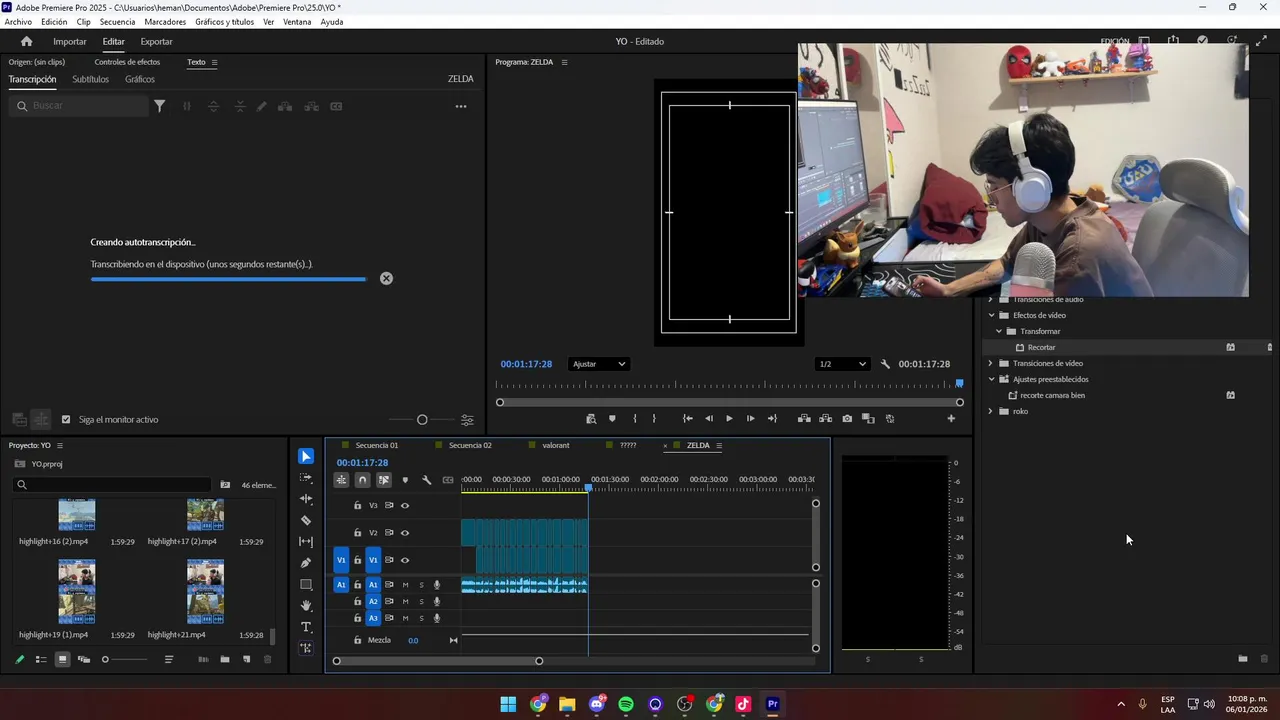Image resolution: width=1280 pixels, height=720 pixels.
Task: Select the Slip tool
Action: (x=306, y=541)
